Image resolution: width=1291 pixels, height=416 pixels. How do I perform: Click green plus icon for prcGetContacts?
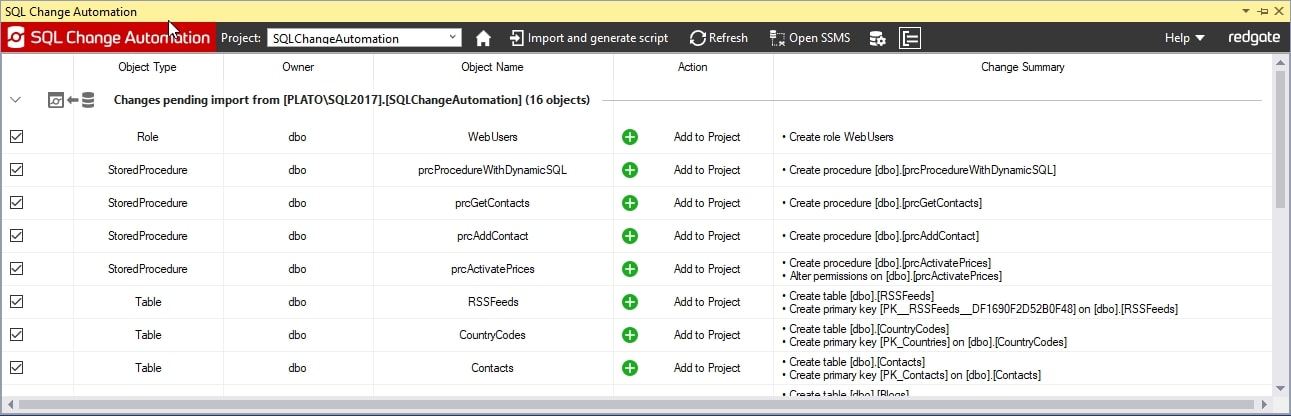coord(630,203)
